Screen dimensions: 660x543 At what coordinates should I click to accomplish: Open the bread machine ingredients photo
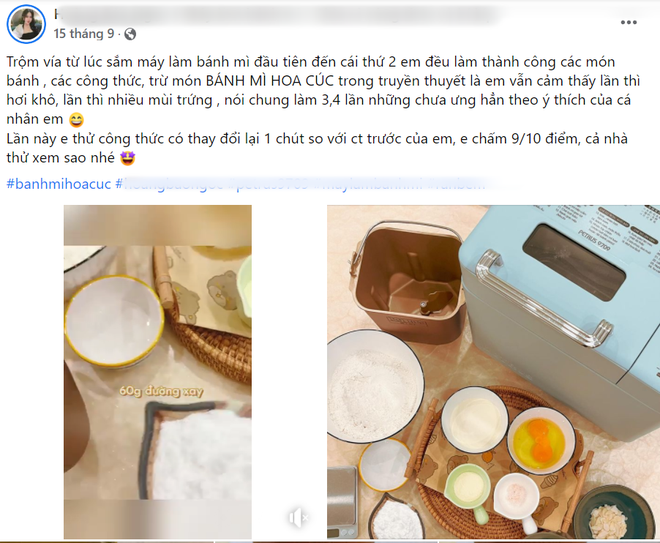tap(493, 372)
